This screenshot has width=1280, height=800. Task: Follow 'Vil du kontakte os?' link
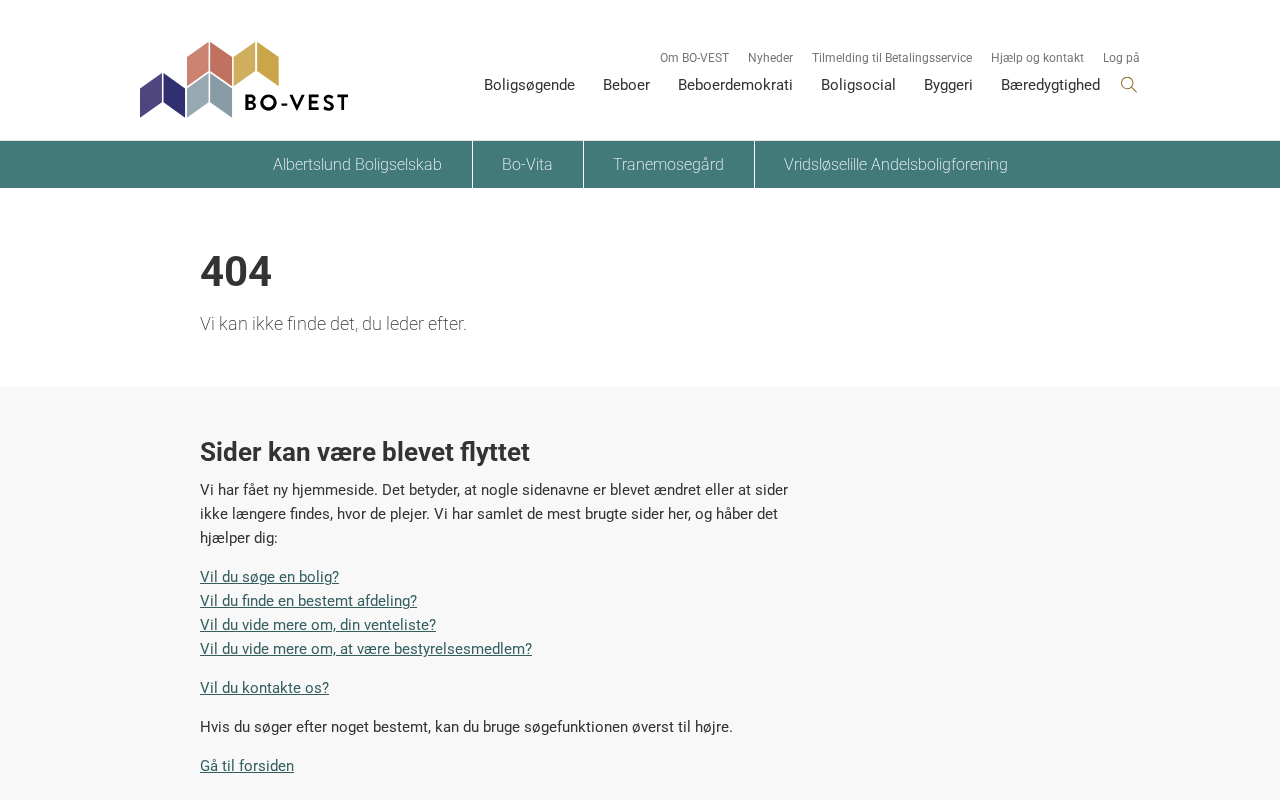tap(264, 688)
